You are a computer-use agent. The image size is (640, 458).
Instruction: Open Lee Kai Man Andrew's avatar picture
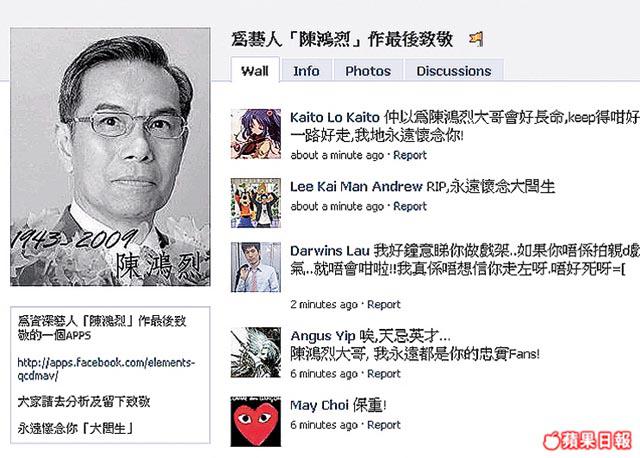pos(256,203)
